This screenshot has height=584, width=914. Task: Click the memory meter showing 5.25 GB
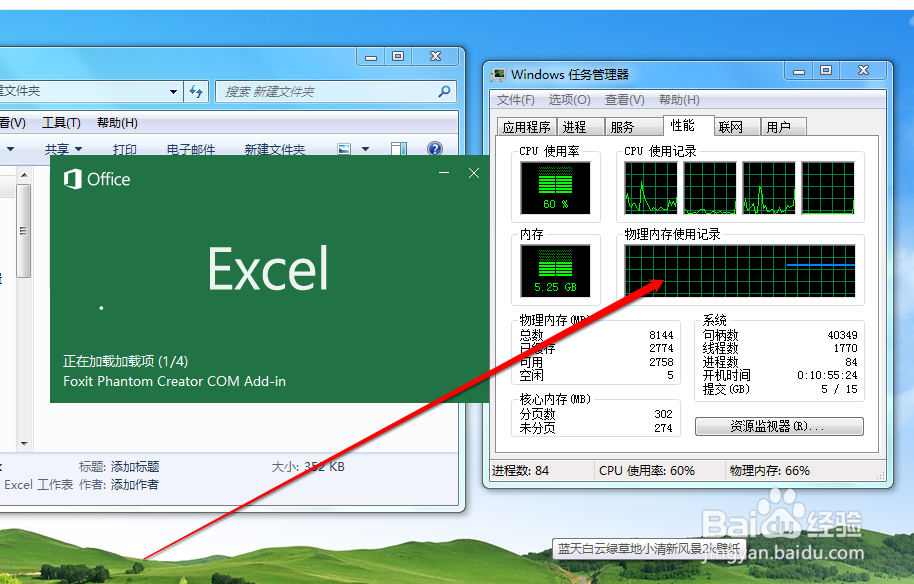pos(555,271)
